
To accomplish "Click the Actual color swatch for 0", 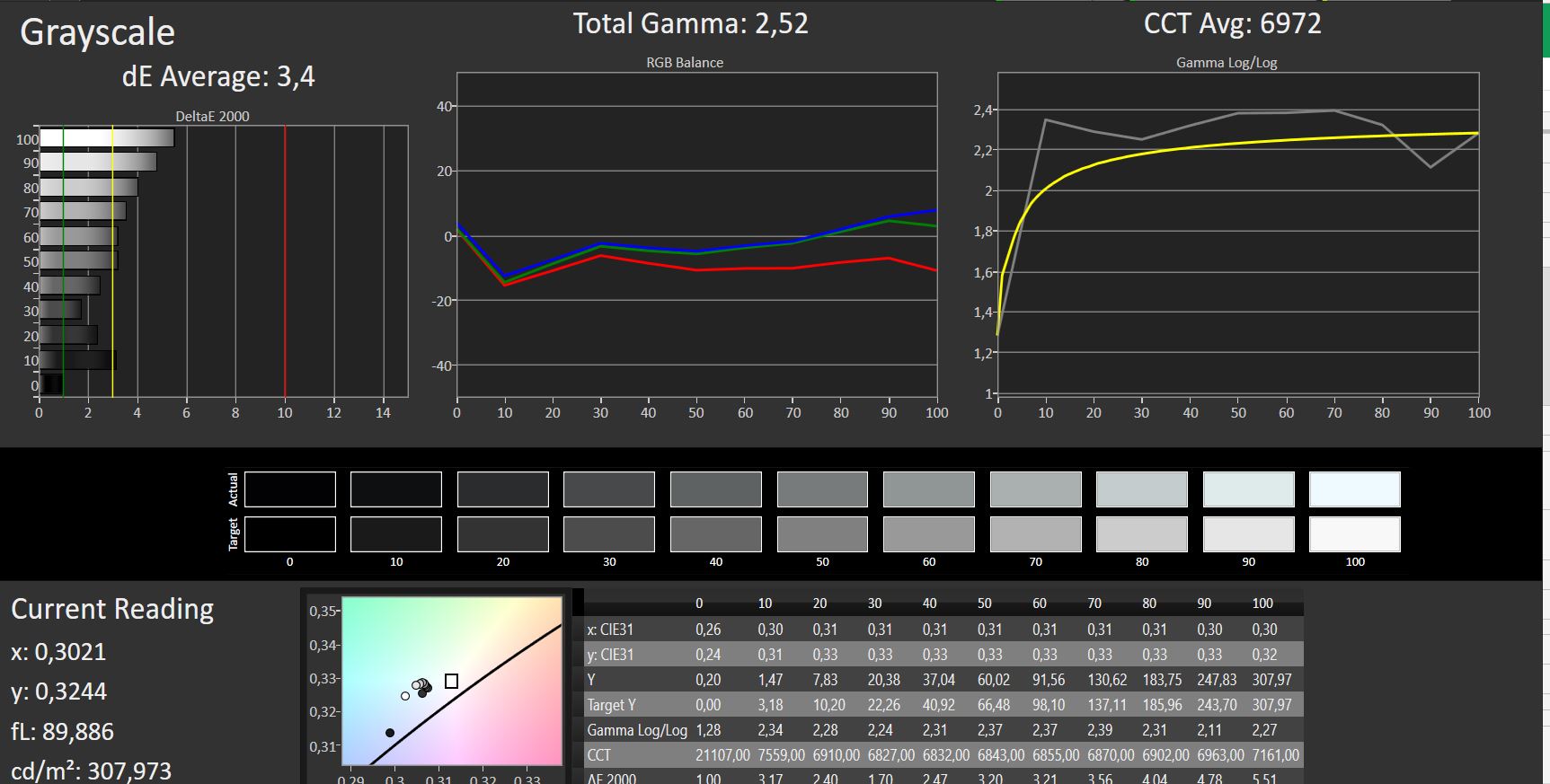I will point(290,489).
